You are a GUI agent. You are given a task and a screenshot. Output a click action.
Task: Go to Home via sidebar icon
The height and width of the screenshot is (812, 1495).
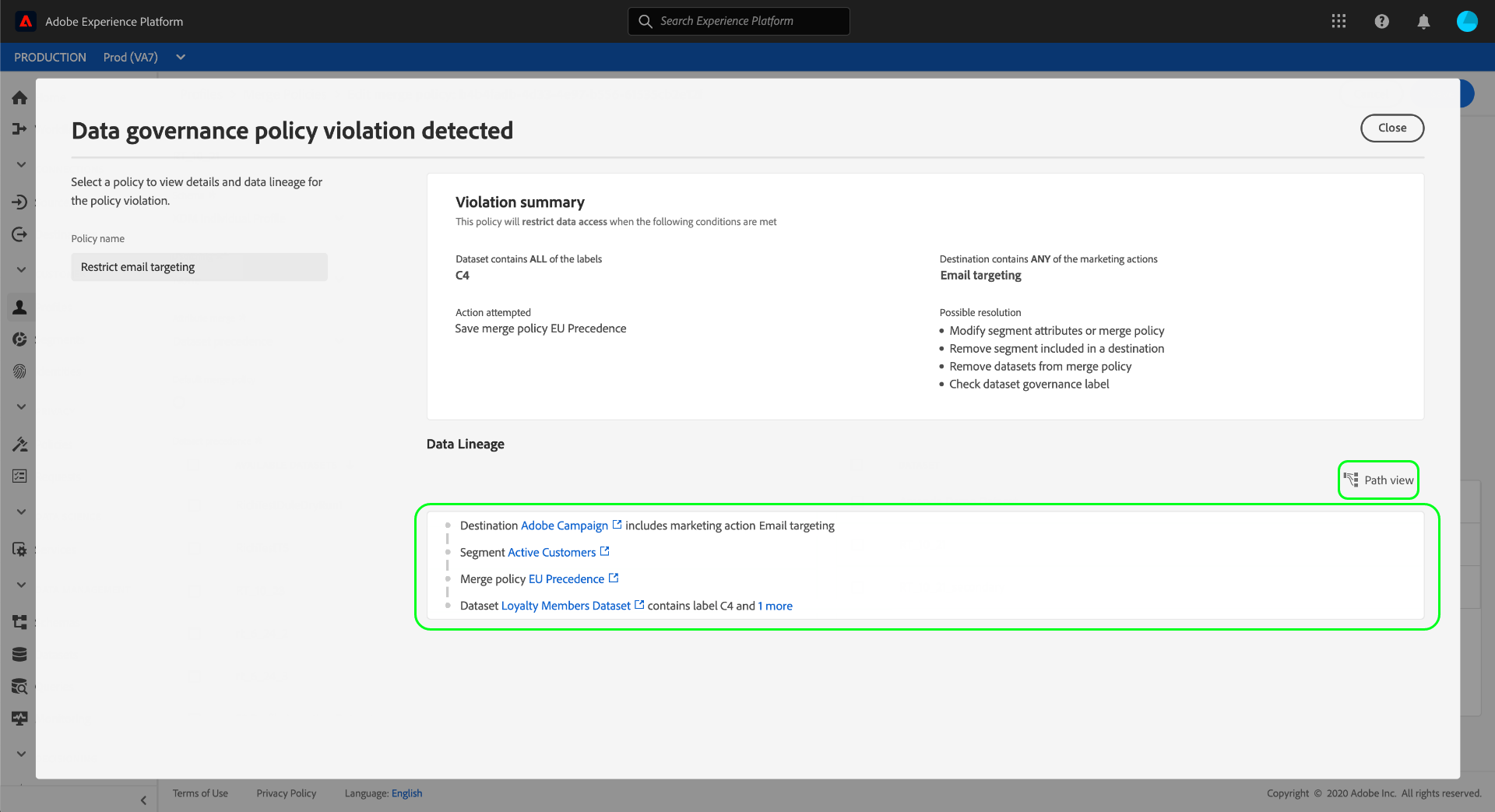(x=19, y=97)
